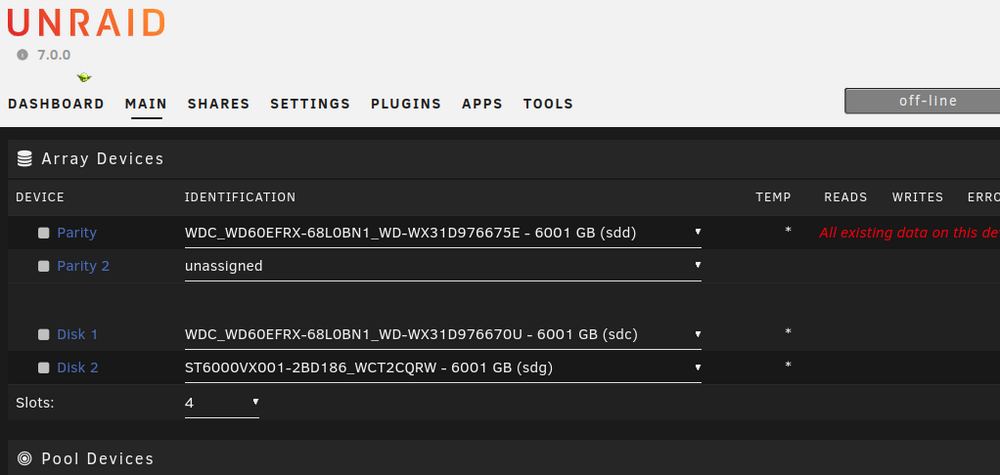Go to the Shares tab
The width and height of the screenshot is (1000, 475).
click(x=219, y=104)
